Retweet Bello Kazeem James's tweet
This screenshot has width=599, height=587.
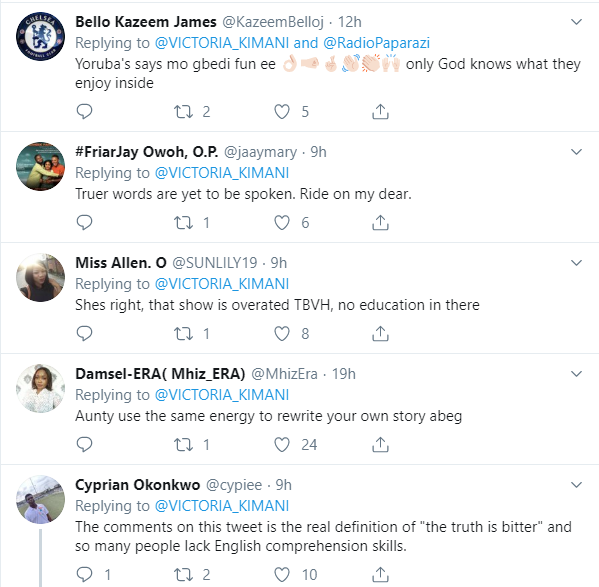pos(184,112)
